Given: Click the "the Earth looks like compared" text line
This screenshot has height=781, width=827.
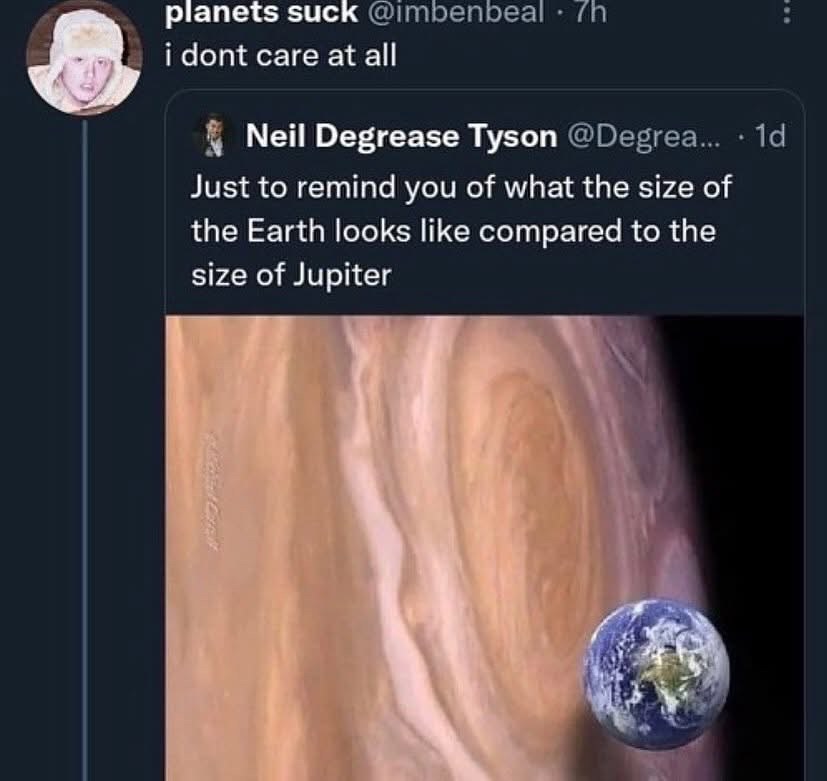Looking at the screenshot, I should [x=453, y=230].
